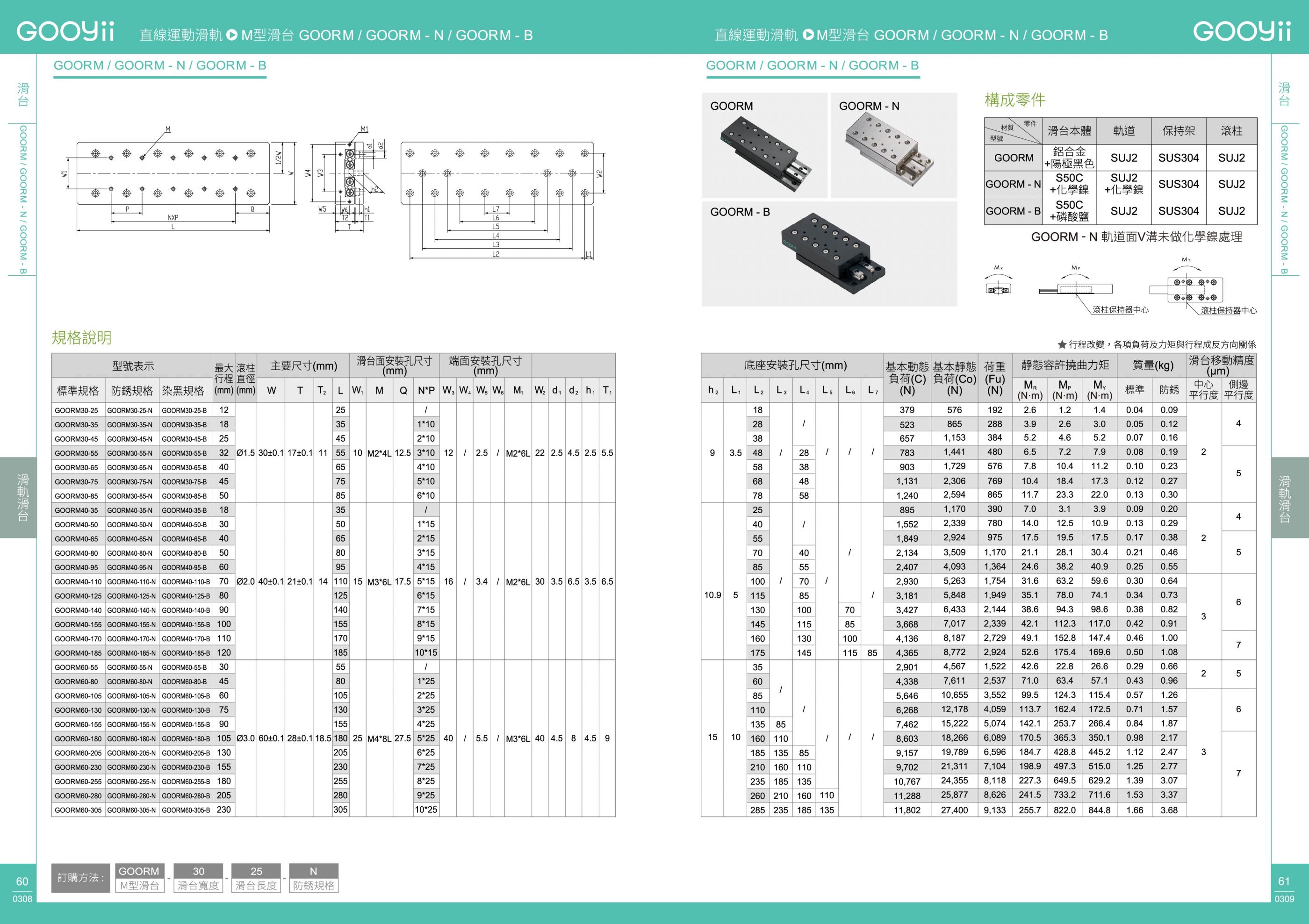This screenshot has width=1309, height=924.
Task: Click the star icon before the 行程改變 note
Action: (x=1062, y=344)
